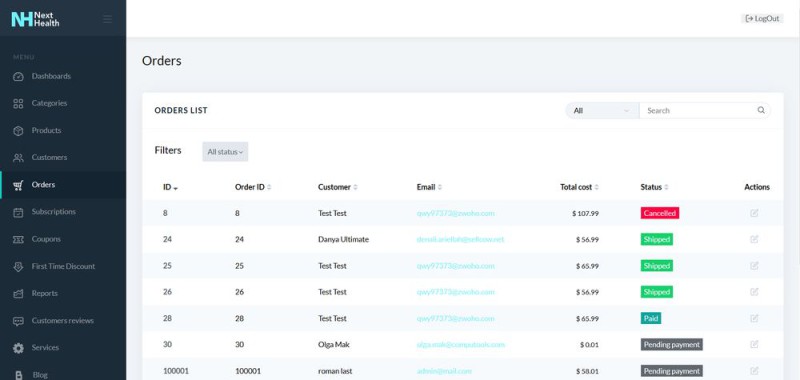Click the ORDERS LIST heading
This screenshot has height=380, width=800.
pos(181,111)
